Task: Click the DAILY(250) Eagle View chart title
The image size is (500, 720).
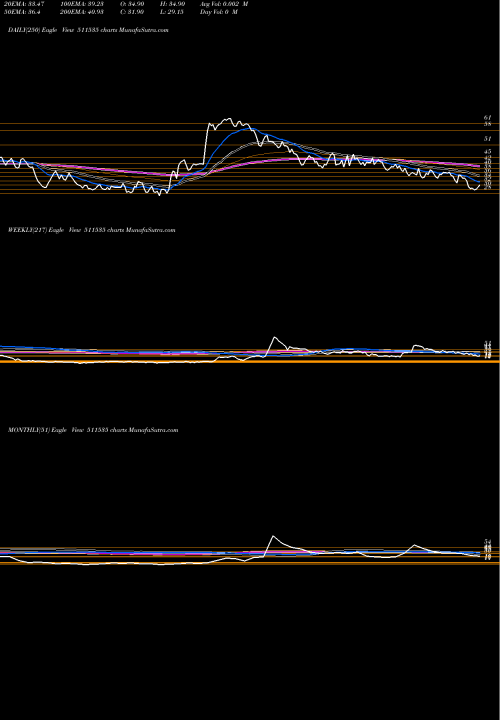Action: [88, 30]
